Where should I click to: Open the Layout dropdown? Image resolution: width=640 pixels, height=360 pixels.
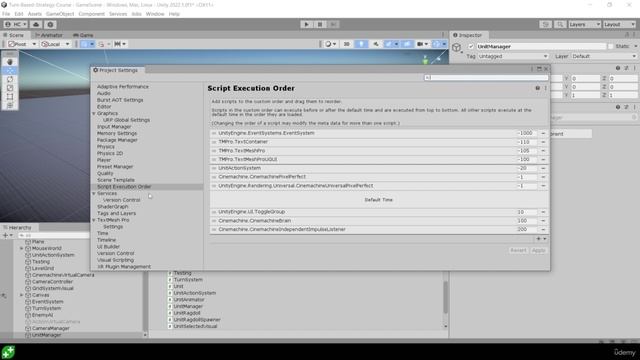620,24
